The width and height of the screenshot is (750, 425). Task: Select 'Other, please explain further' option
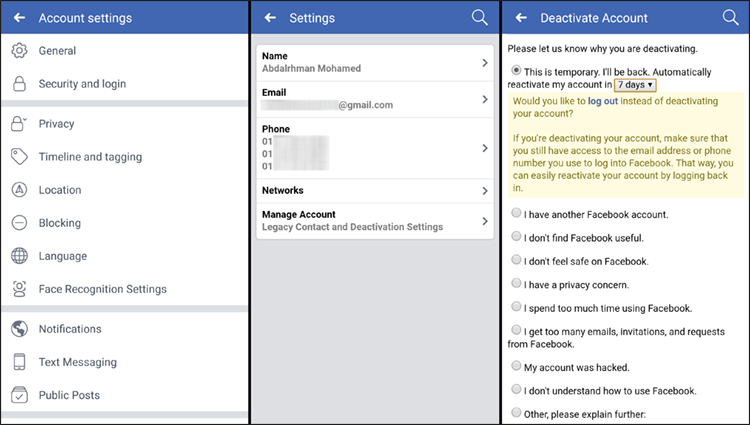coord(516,413)
